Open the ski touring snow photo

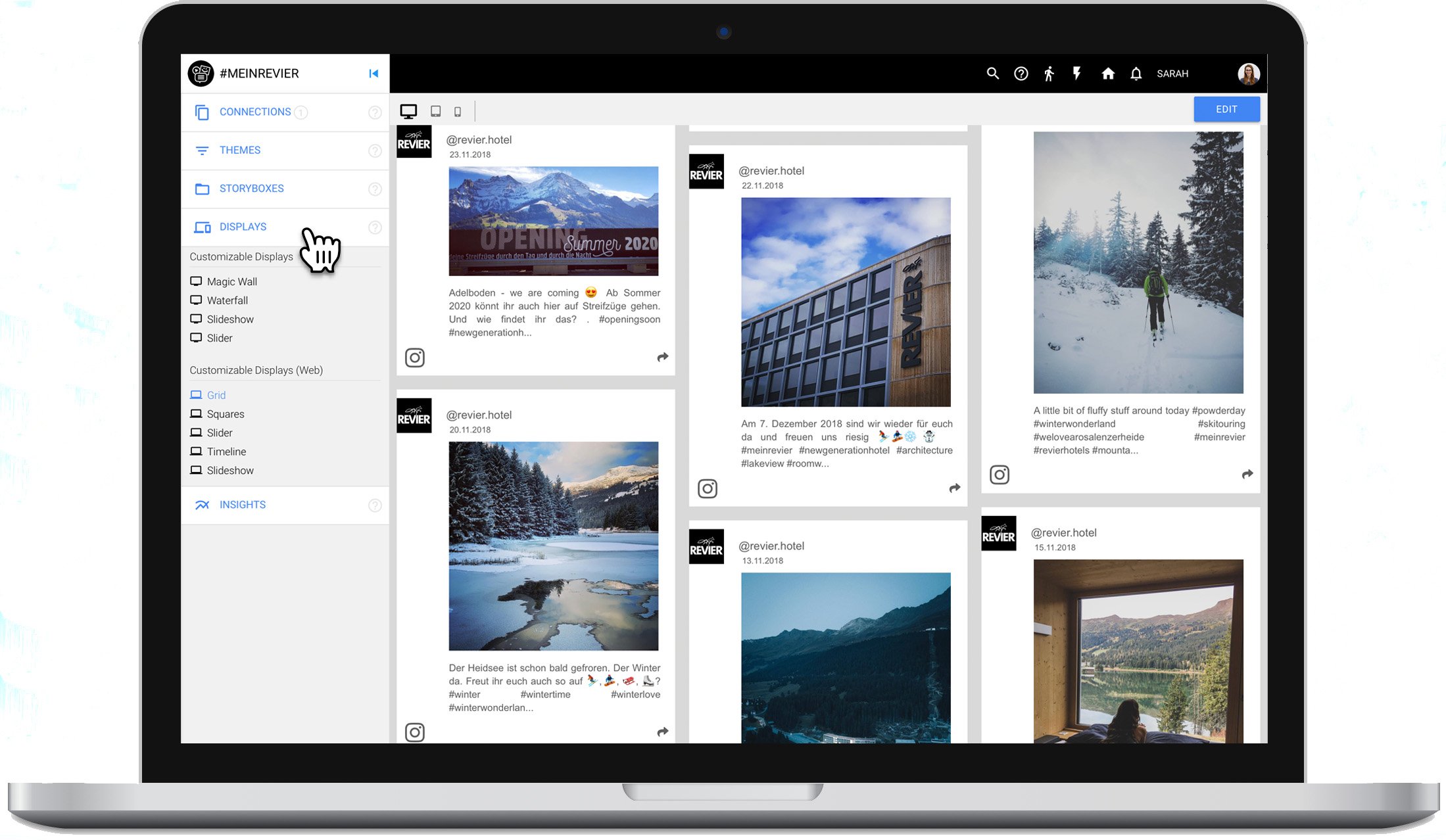(x=1138, y=263)
